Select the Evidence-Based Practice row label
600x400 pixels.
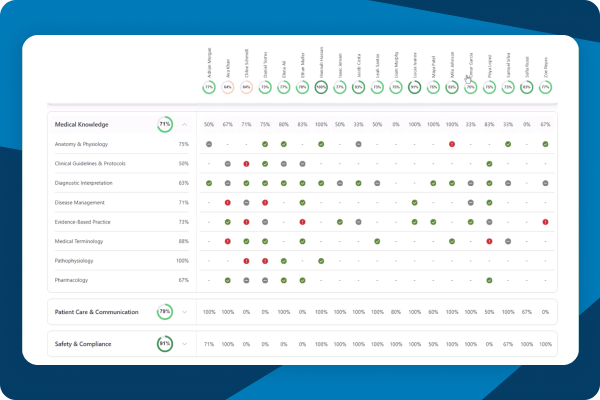(x=82, y=222)
